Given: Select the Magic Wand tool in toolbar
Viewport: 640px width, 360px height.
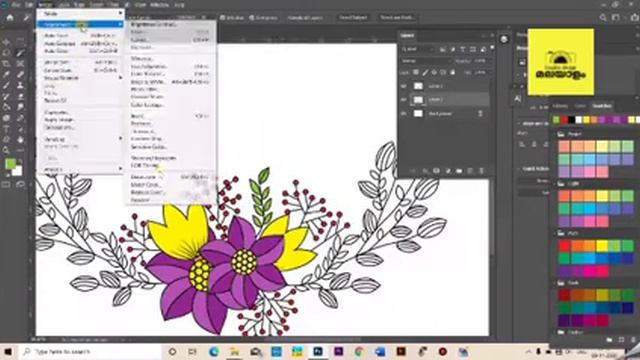Looking at the screenshot, I should click(20, 53).
